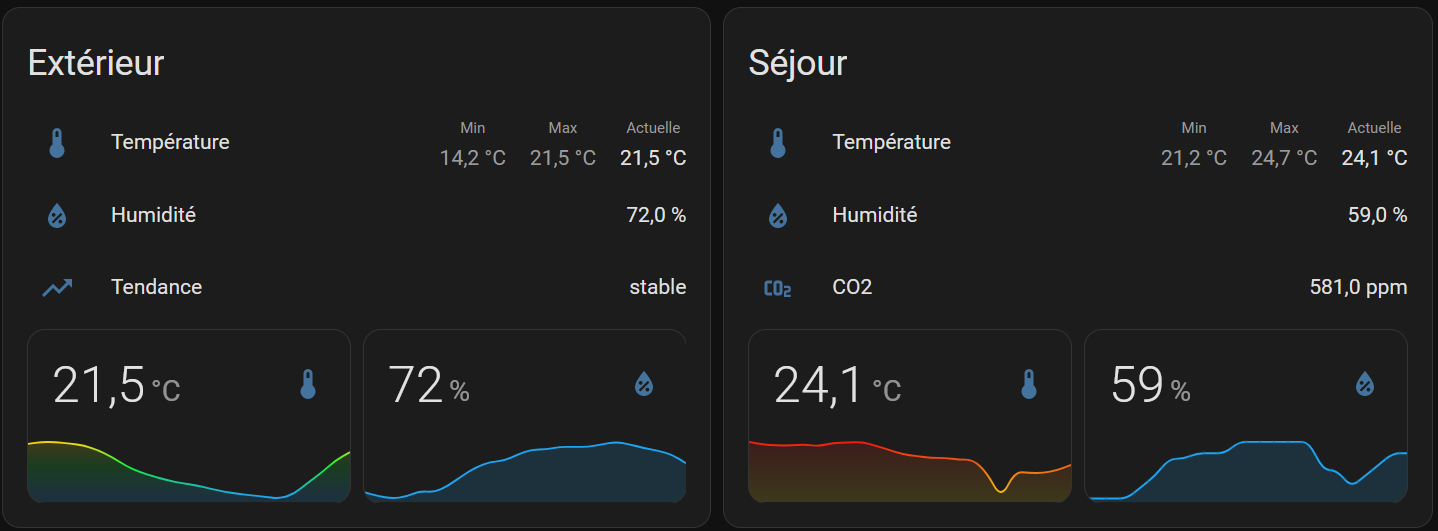Viewport: 1438px width, 531px height.
Task: Click thermometer icon in 21,5 °C graph card
Action: 308,384
